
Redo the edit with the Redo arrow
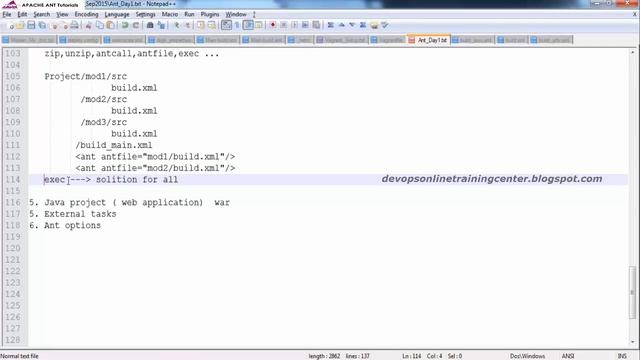click(x=136, y=25)
